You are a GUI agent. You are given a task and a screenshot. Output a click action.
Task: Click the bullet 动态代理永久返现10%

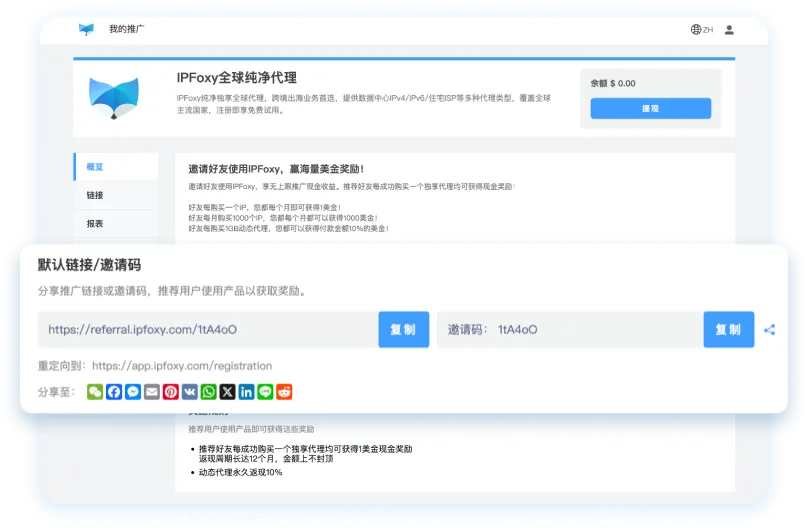point(241,472)
